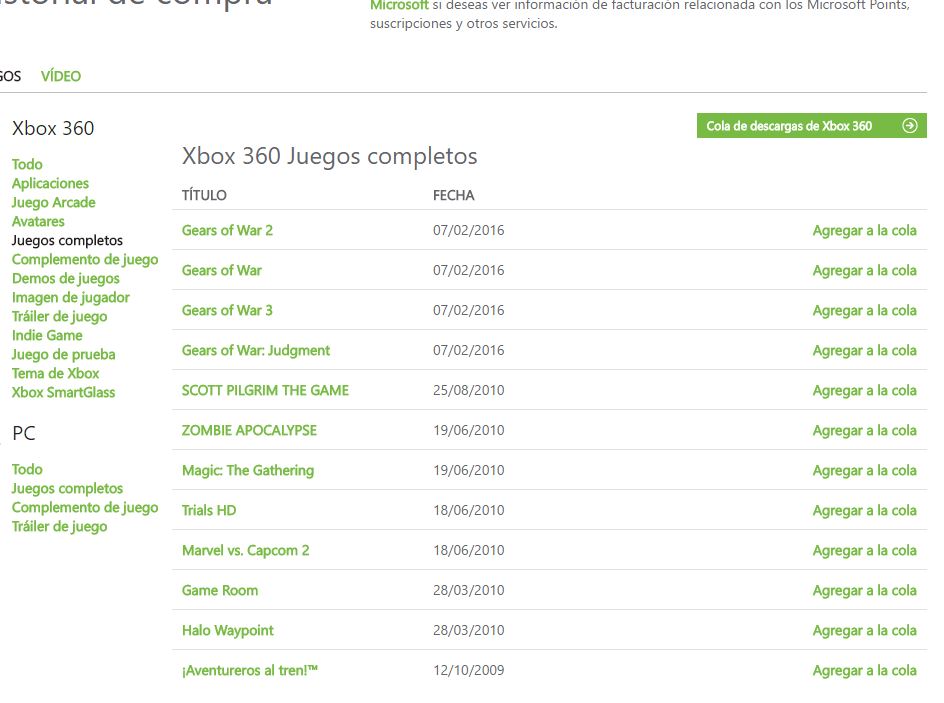944x703 pixels.
Task: Add Gears of War: Judgment to queue
Action: (865, 350)
